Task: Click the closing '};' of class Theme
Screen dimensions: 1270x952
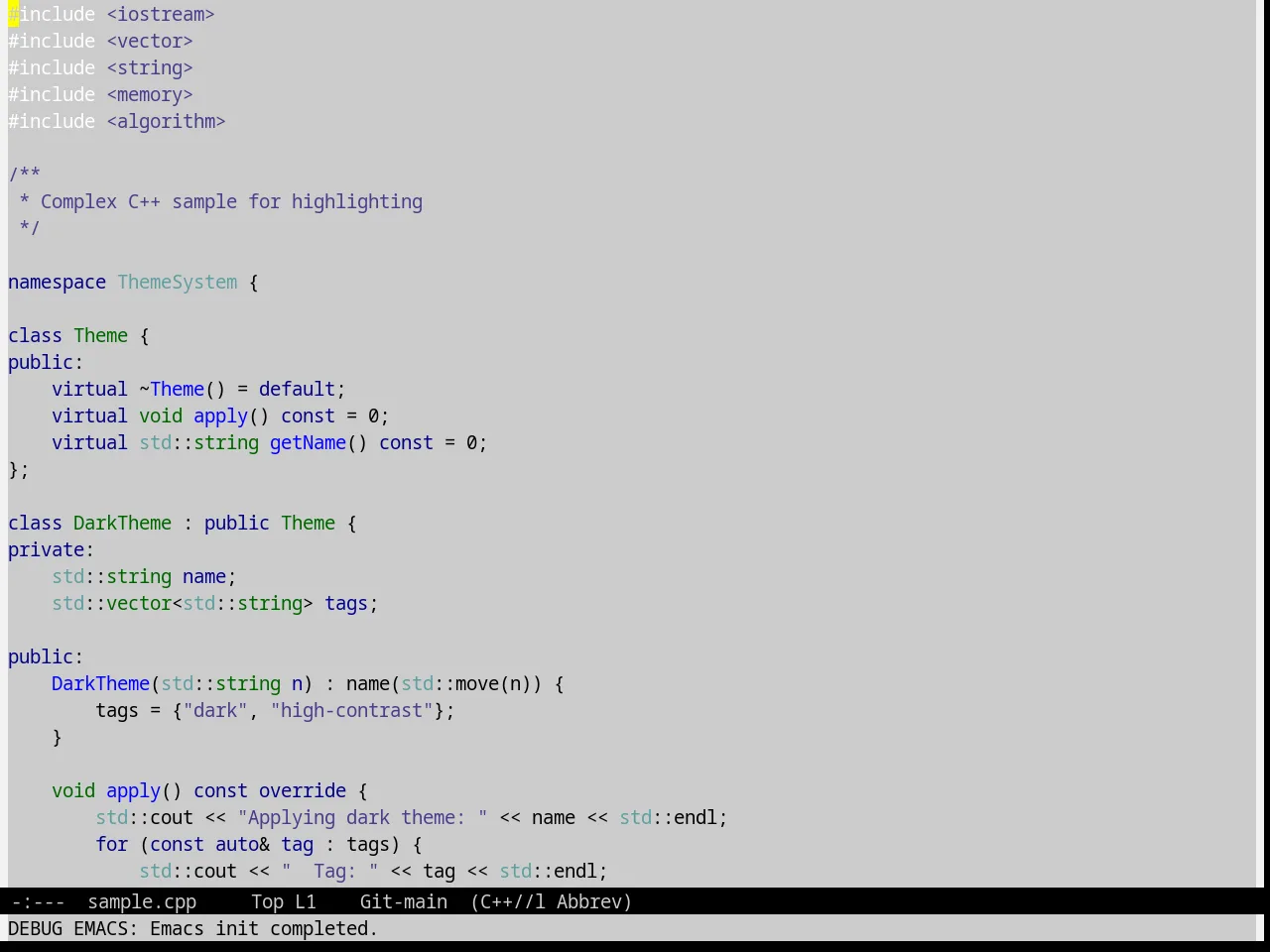Action: point(19,469)
